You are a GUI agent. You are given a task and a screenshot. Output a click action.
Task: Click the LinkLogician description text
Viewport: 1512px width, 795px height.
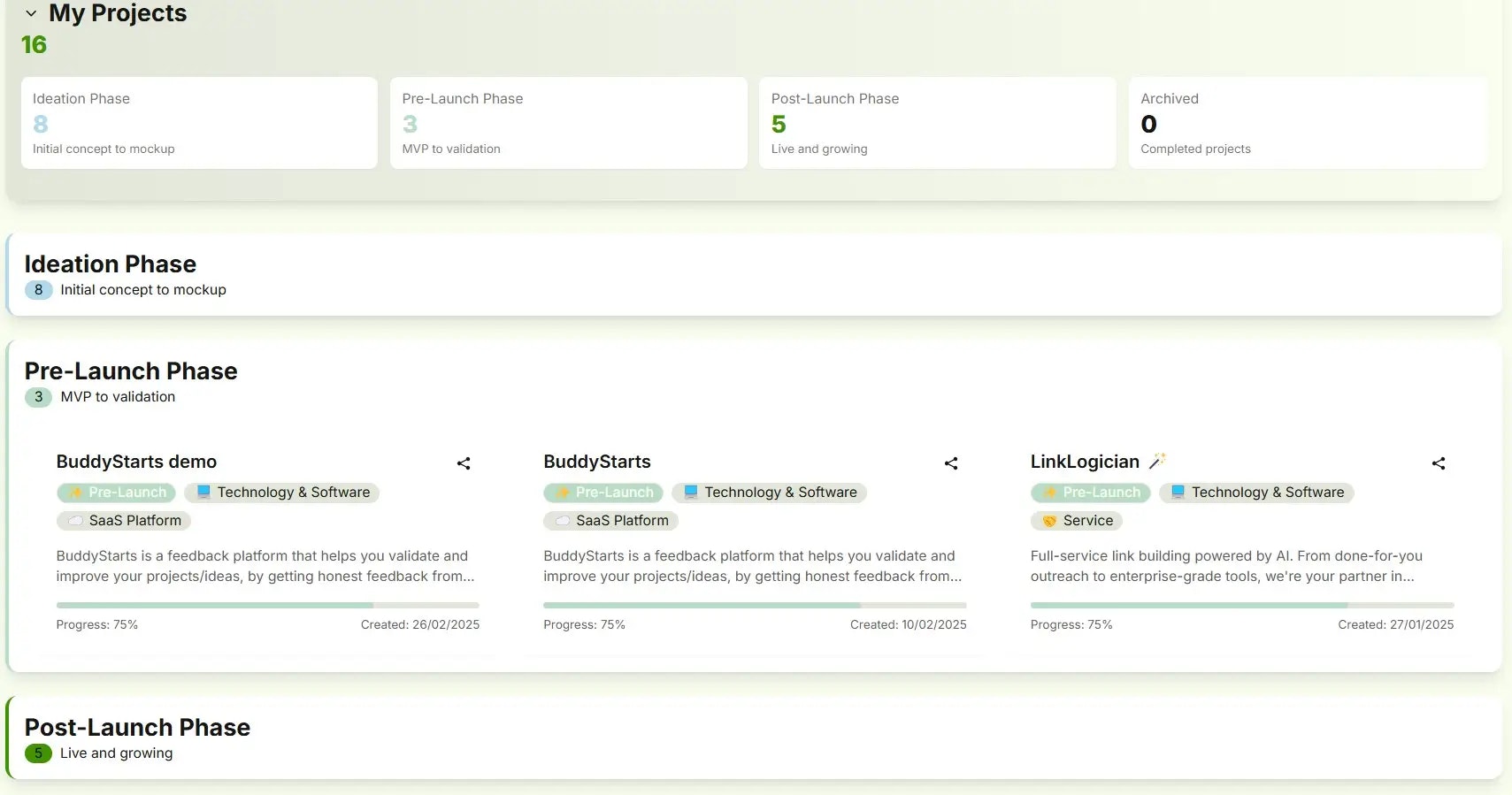(1226, 566)
